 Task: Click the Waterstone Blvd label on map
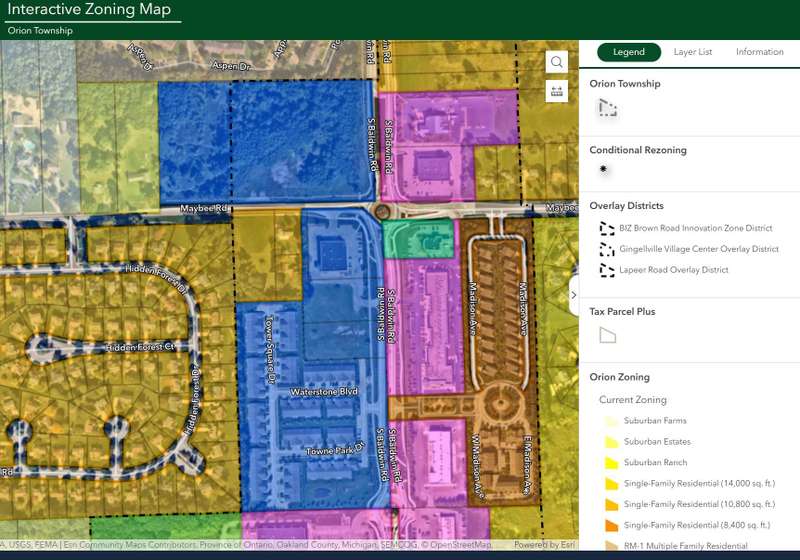click(x=322, y=392)
